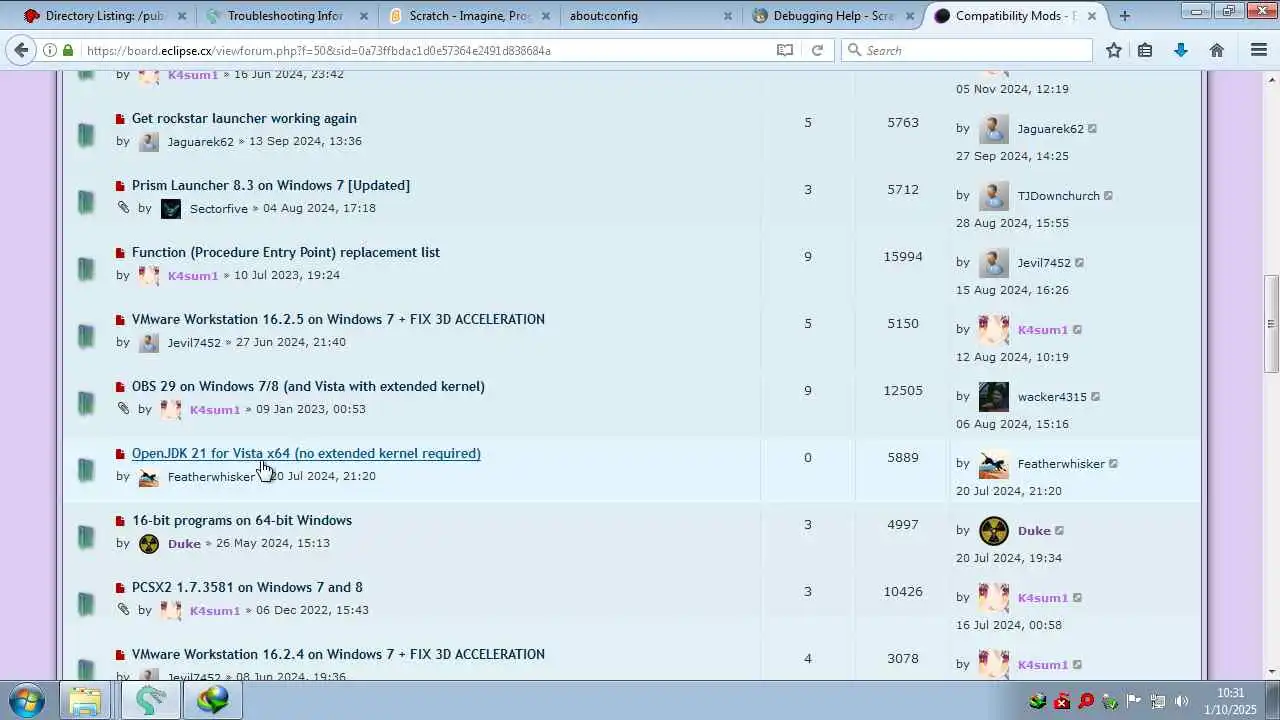Open the hamburger browser menu
This screenshot has height=720, width=1280.
[1259, 50]
